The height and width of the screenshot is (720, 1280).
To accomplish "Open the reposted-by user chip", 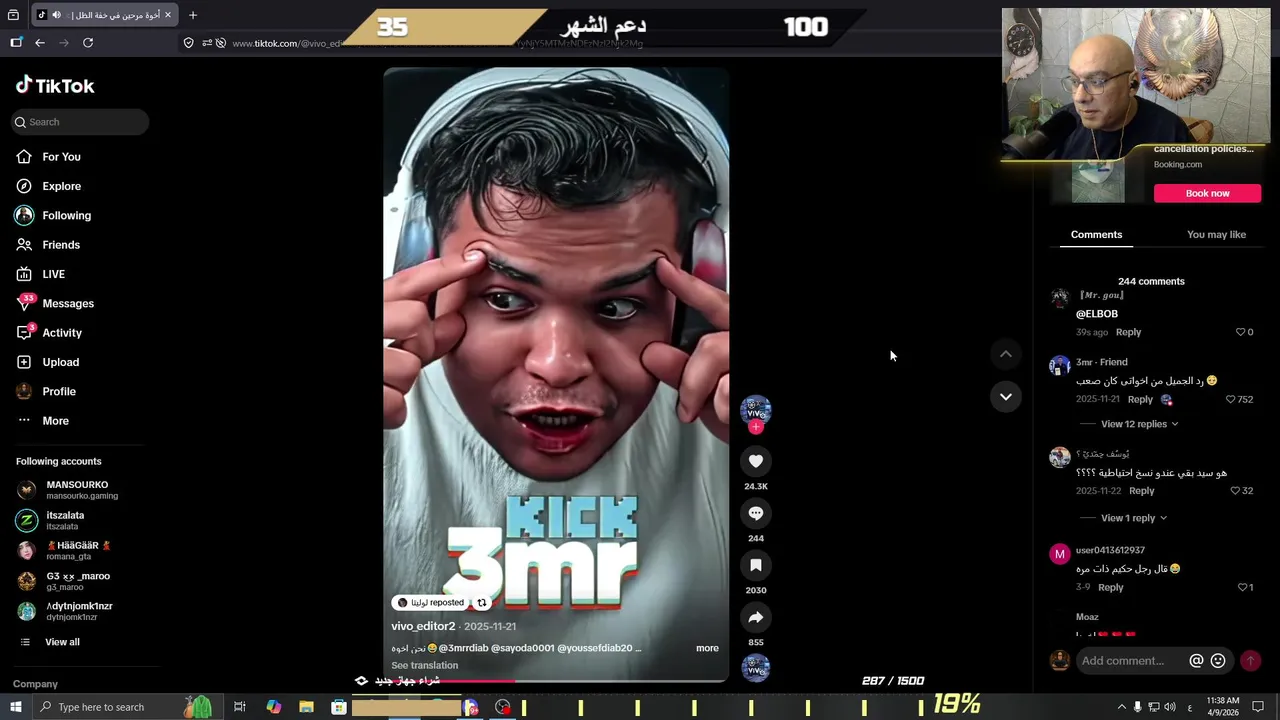I will pos(431,603).
